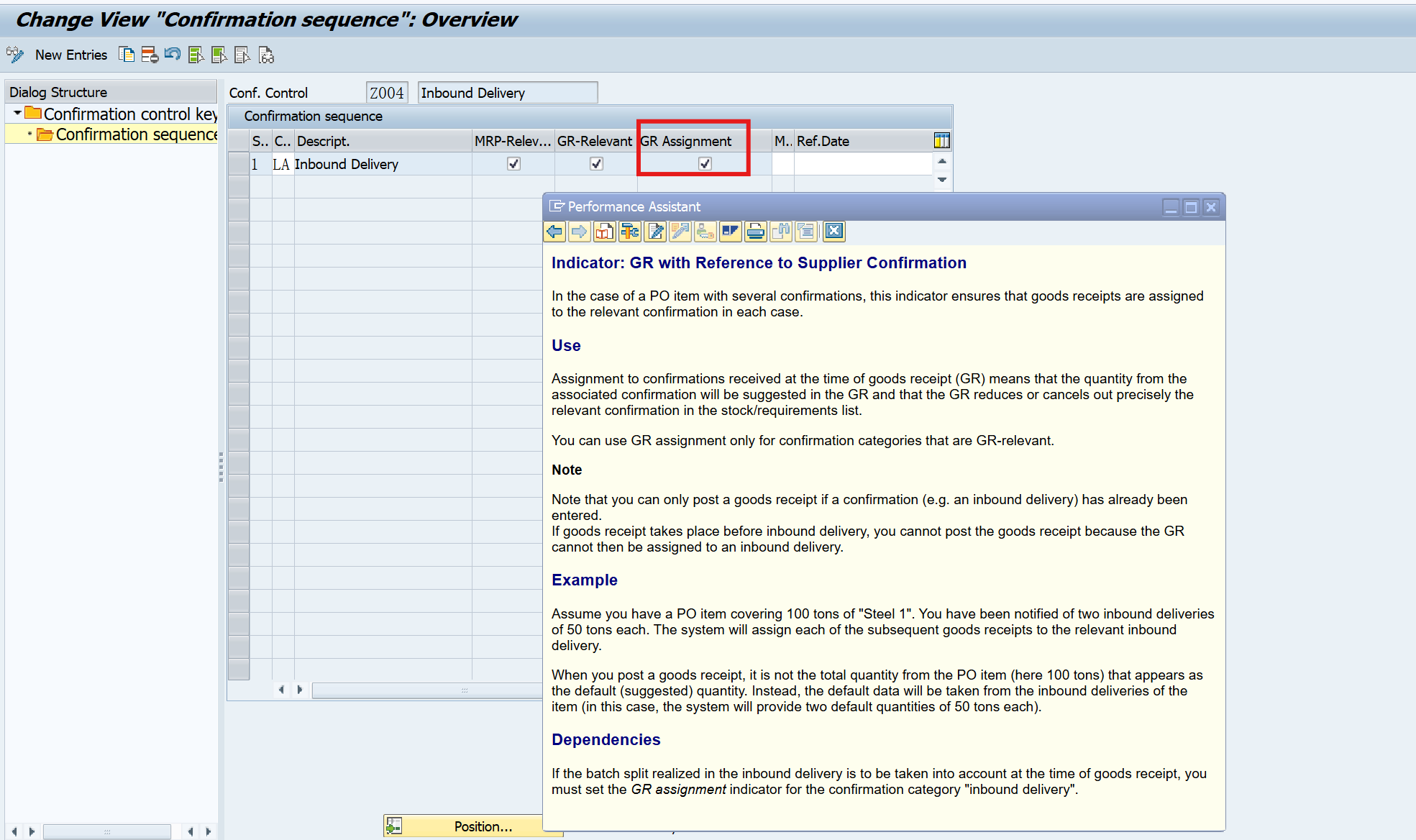Uncheck the GR Assignment checkbox
Viewport: 1416px width, 840px height.
[705, 164]
